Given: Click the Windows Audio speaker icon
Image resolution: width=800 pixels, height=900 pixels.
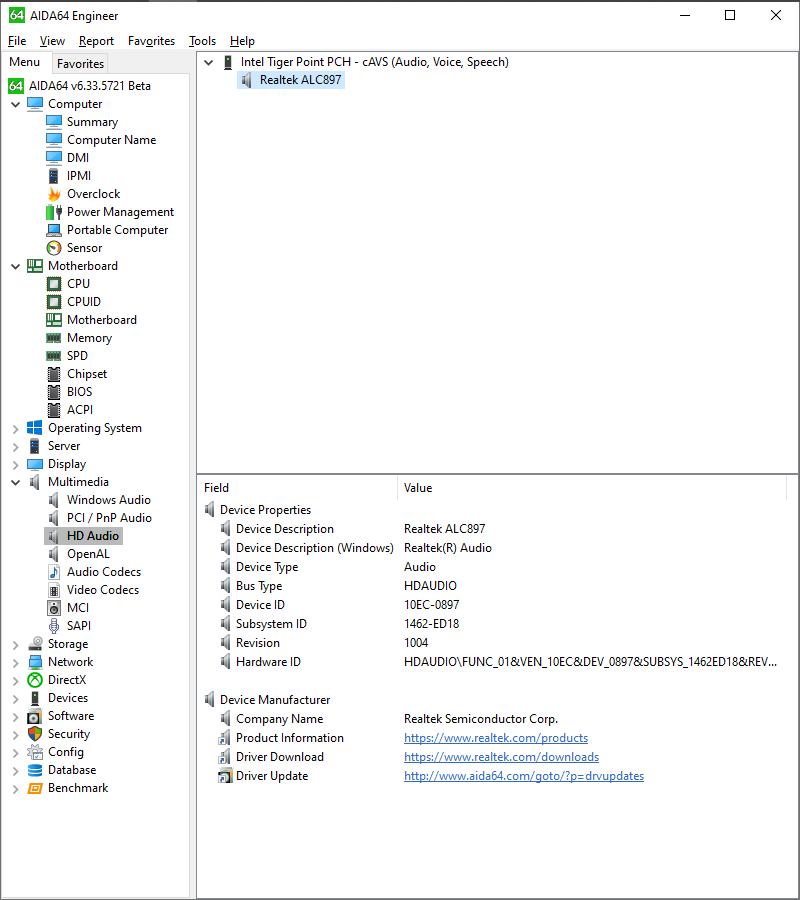Looking at the screenshot, I should pyautogui.click(x=54, y=499).
